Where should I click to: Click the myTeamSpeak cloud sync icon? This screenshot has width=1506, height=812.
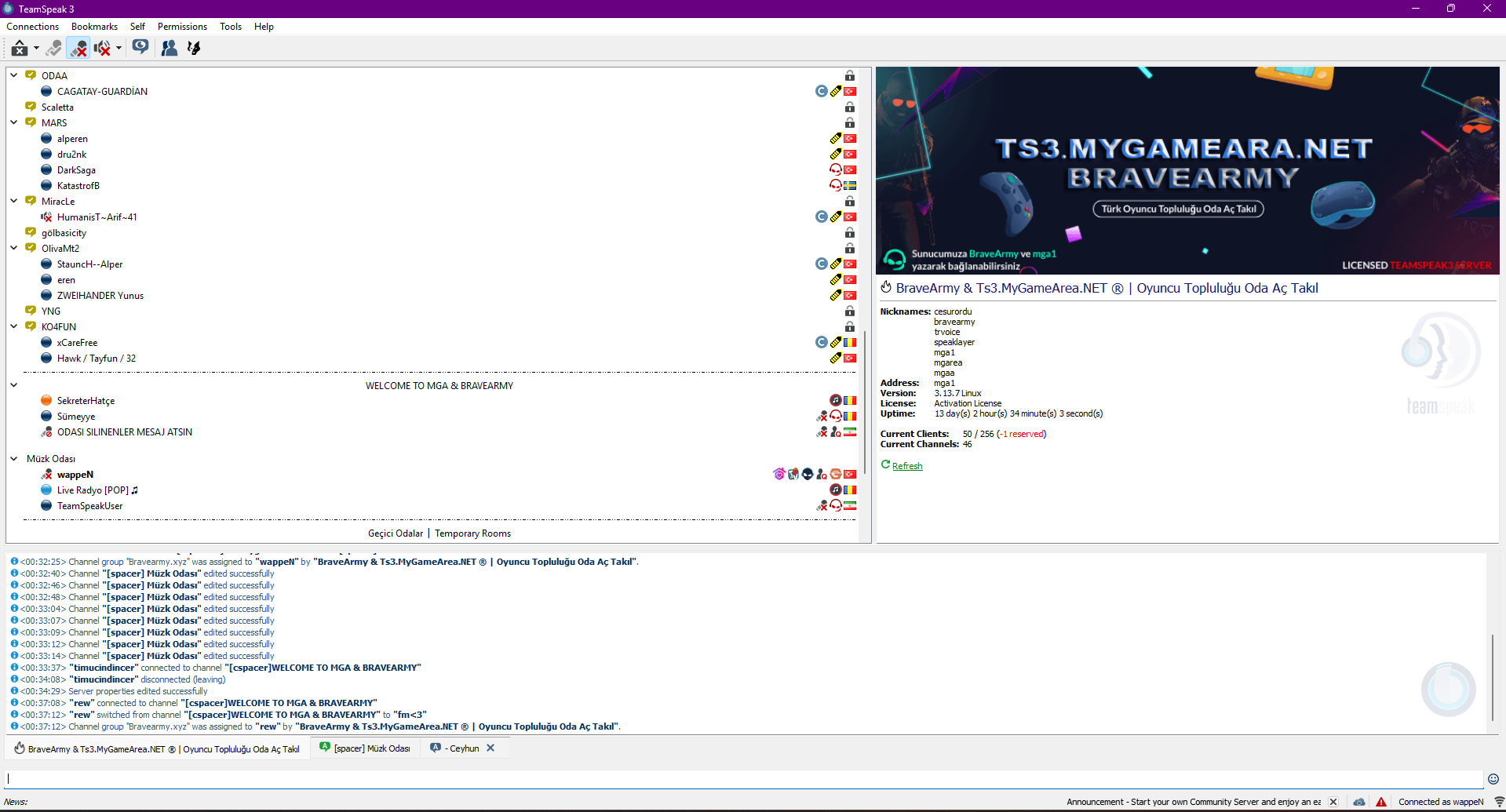click(x=1359, y=802)
